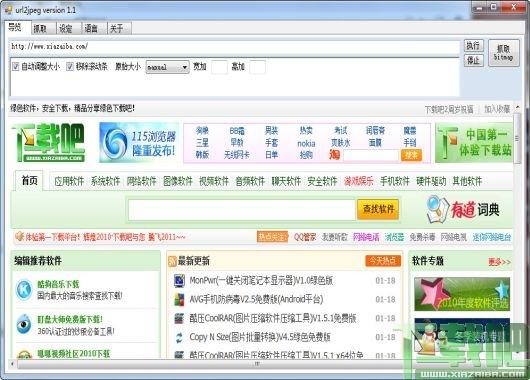
Task: Click the URL address field
Action: [235, 47]
